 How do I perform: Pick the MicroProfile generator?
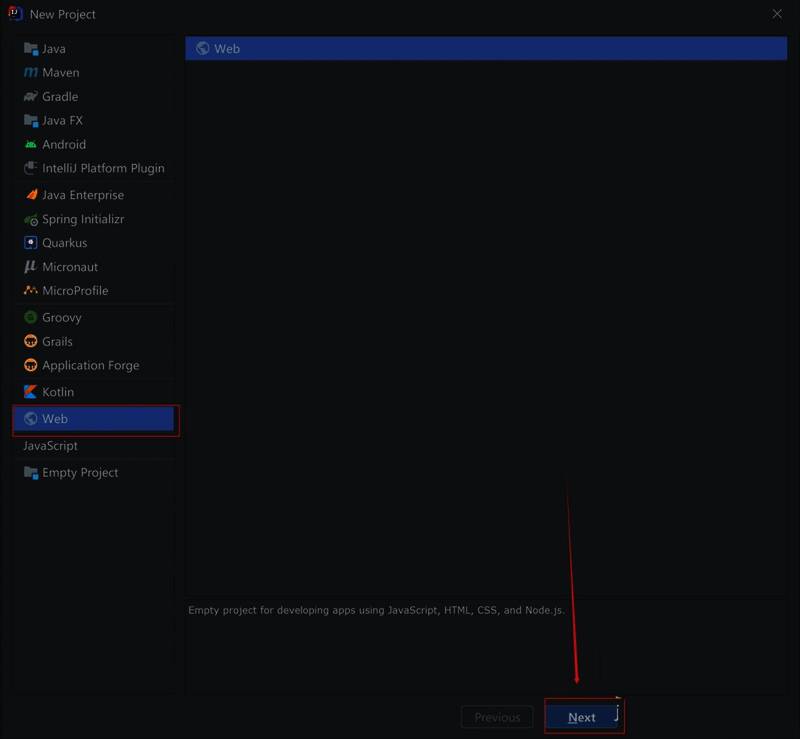click(74, 291)
